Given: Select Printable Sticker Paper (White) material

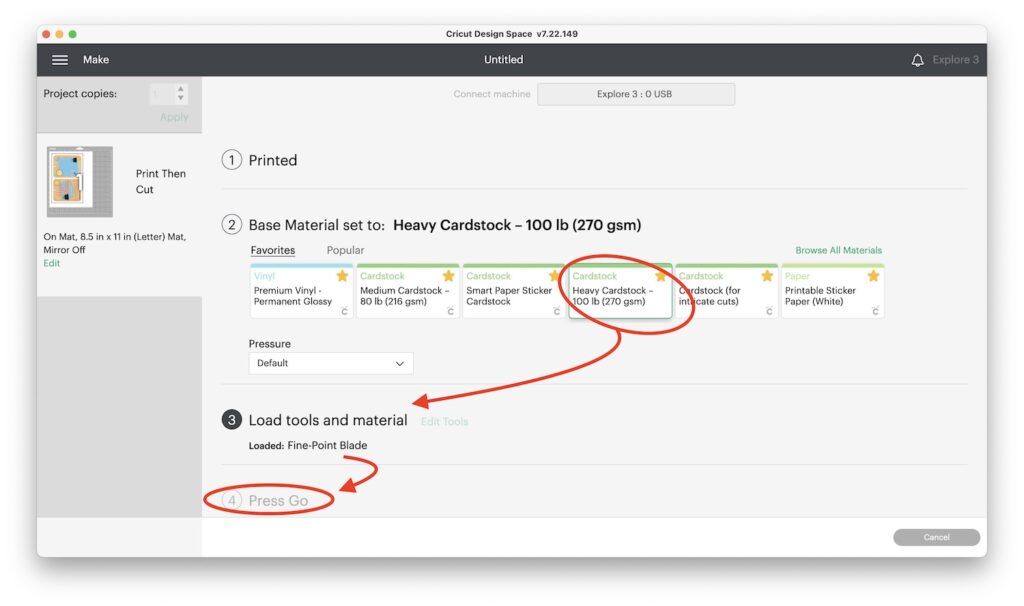Looking at the screenshot, I should coord(833,291).
